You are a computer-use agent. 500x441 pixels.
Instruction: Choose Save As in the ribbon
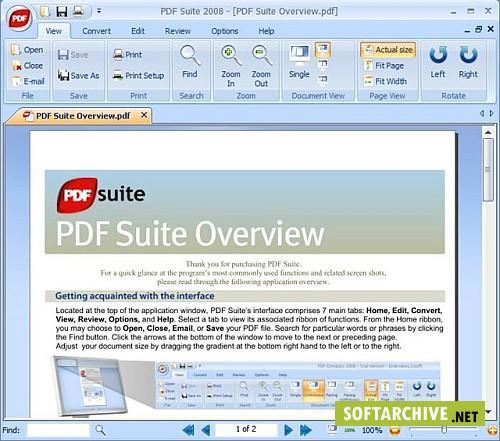point(78,76)
